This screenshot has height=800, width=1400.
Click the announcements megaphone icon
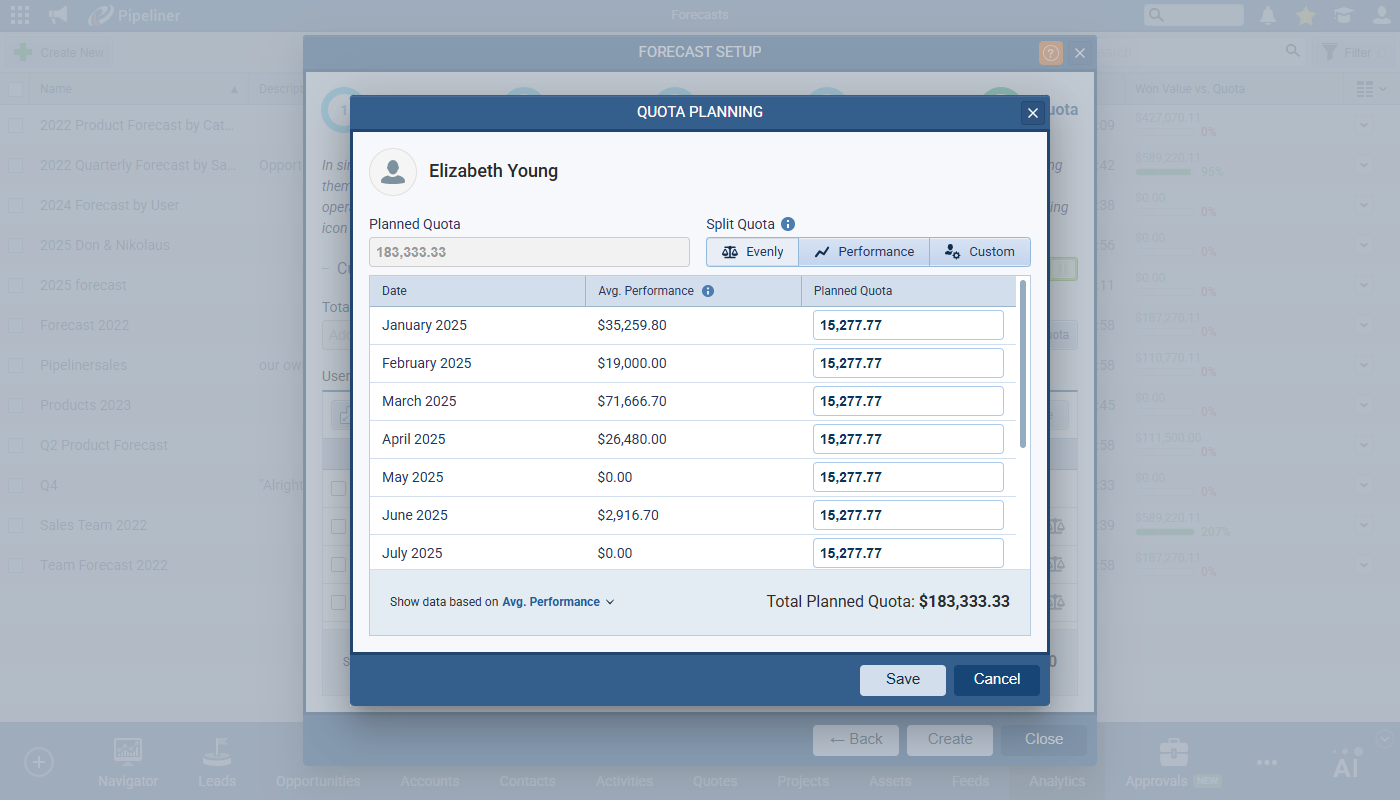tap(59, 15)
